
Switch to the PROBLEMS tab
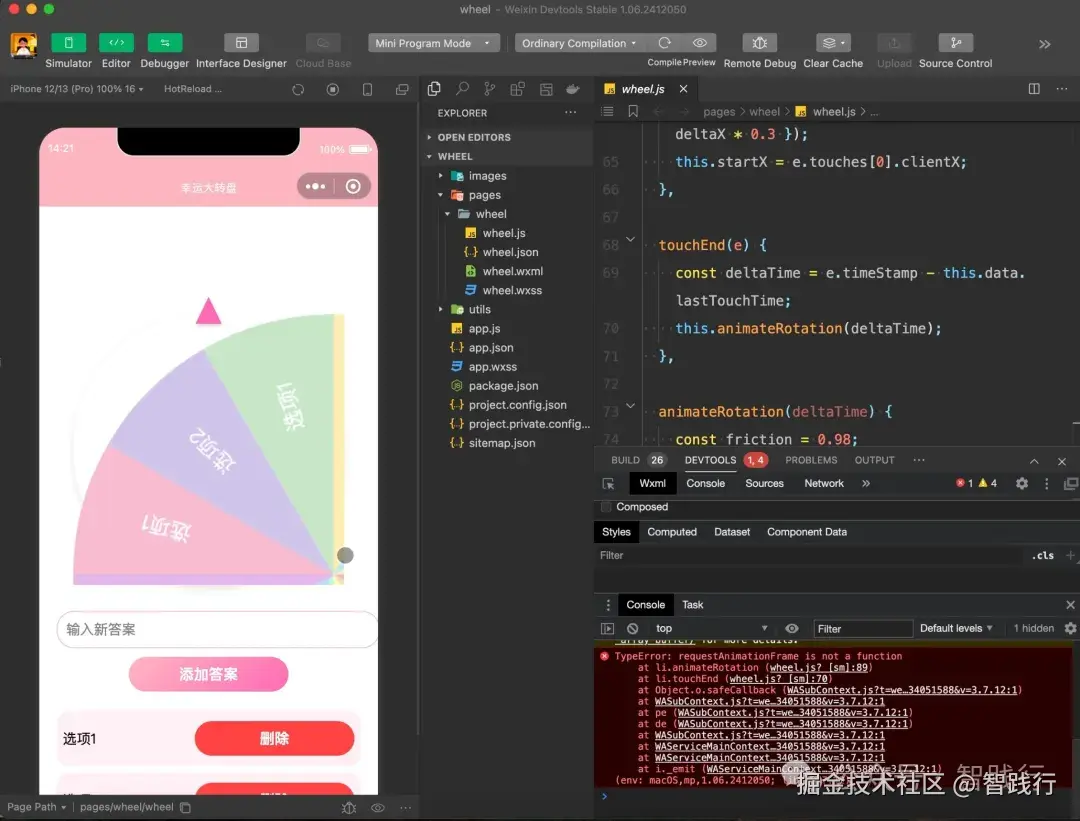(811, 460)
